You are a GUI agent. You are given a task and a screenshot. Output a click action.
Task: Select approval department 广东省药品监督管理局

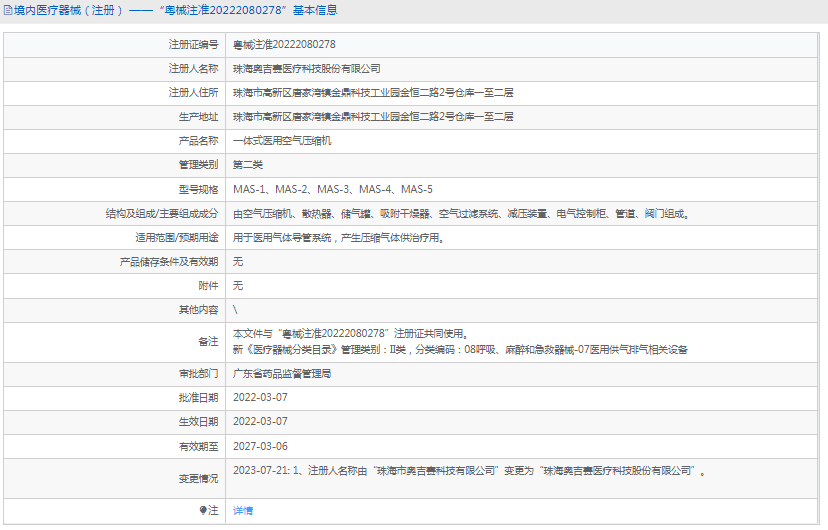[x=282, y=374]
